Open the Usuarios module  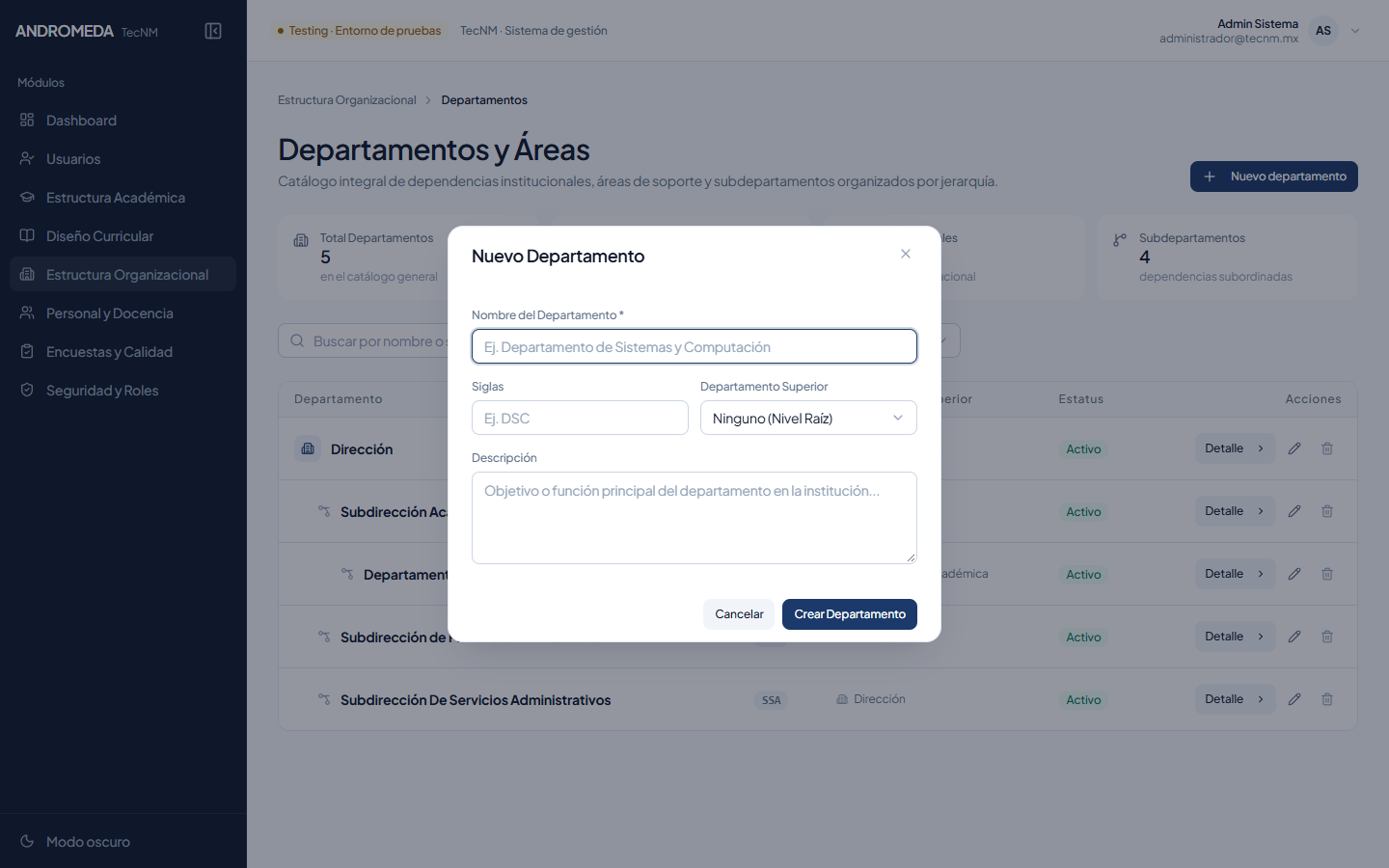point(123,159)
